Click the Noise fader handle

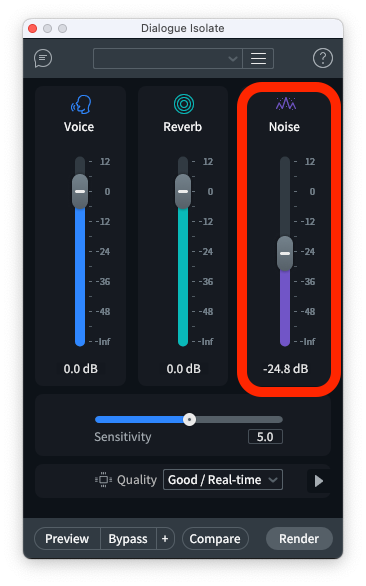pos(285,253)
